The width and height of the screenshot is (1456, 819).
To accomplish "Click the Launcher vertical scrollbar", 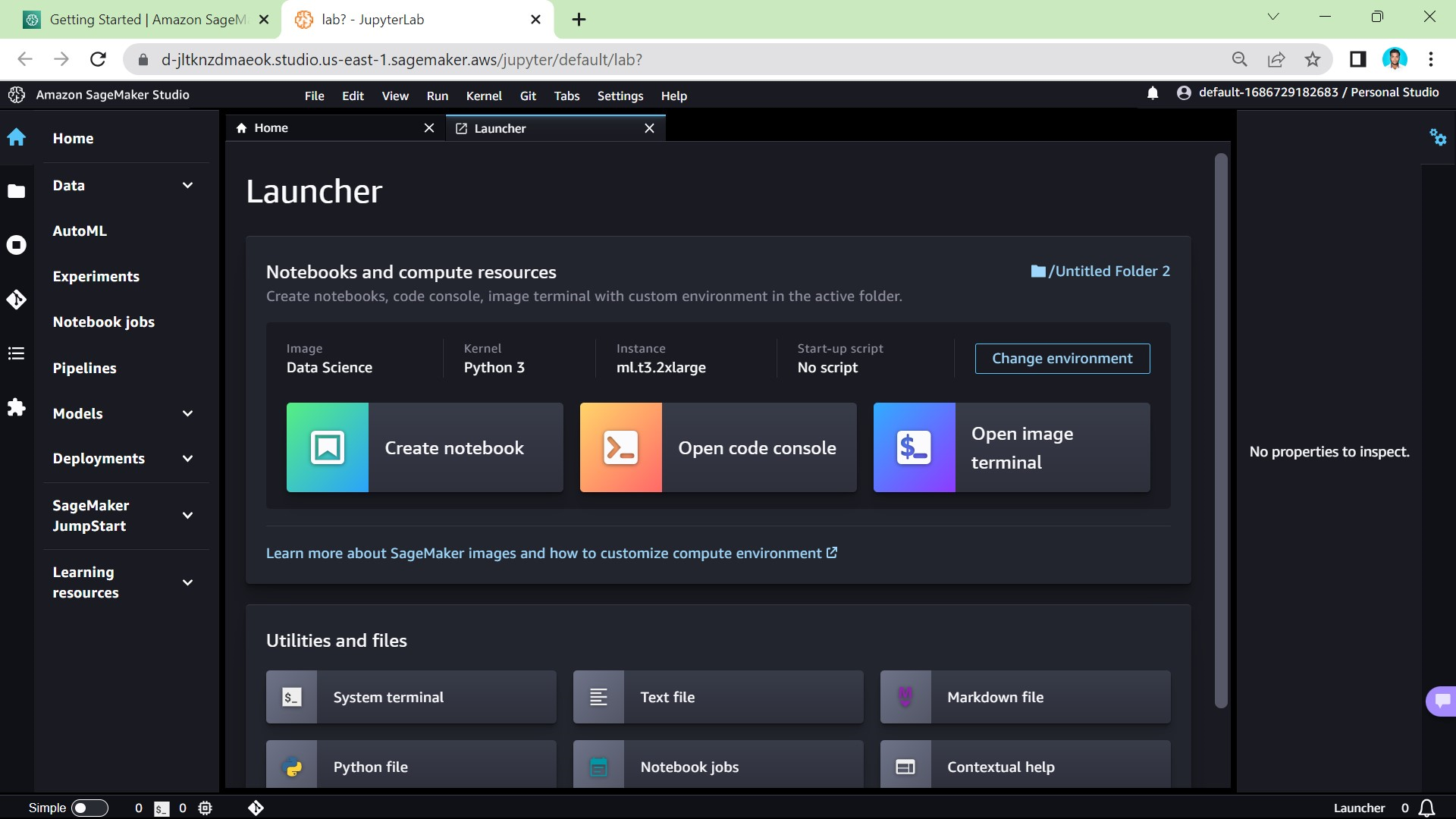I will pyautogui.click(x=1220, y=432).
